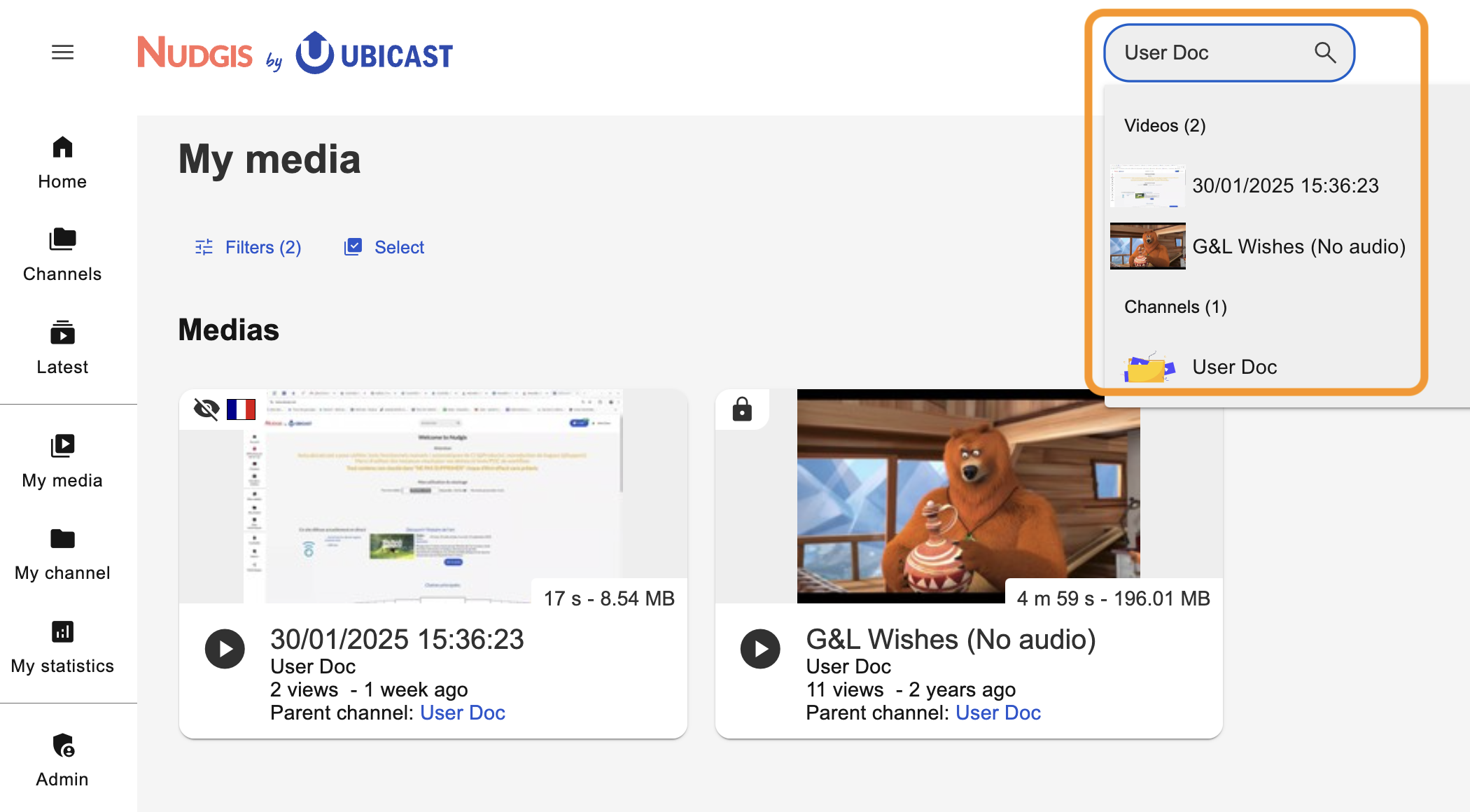This screenshot has height=812, width=1470.
Task: Click the unlisted eye-slash icon on first card
Action: coord(206,409)
